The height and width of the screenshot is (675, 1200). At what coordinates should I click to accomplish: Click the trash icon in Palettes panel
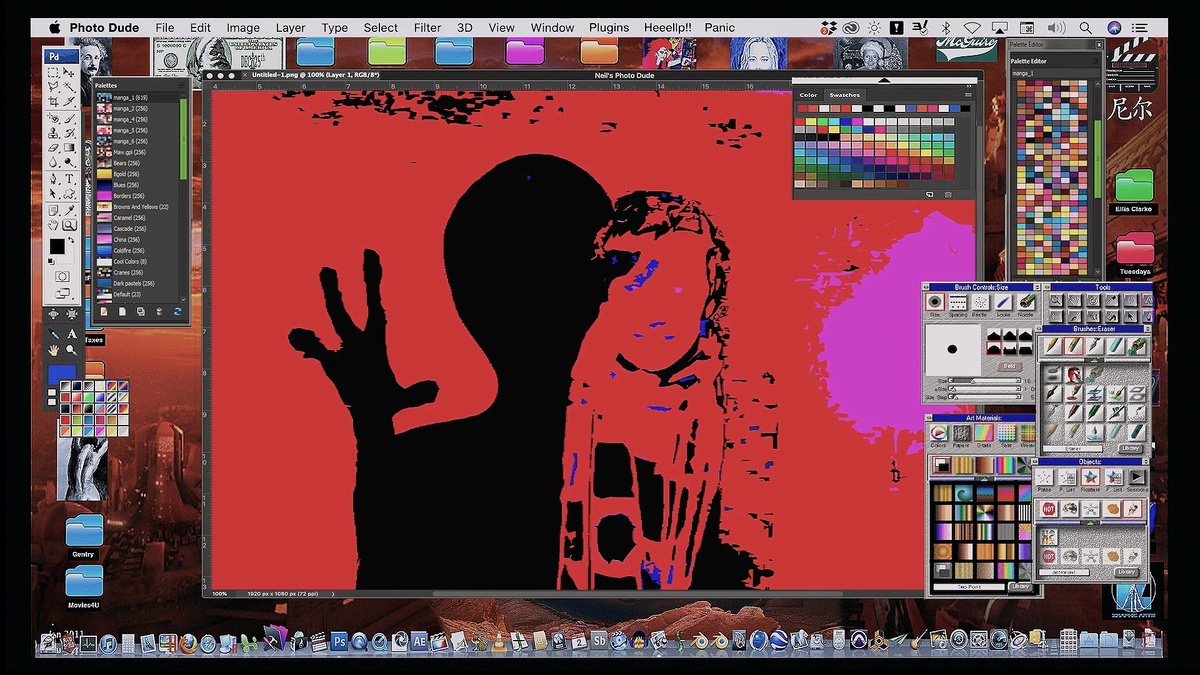159,311
